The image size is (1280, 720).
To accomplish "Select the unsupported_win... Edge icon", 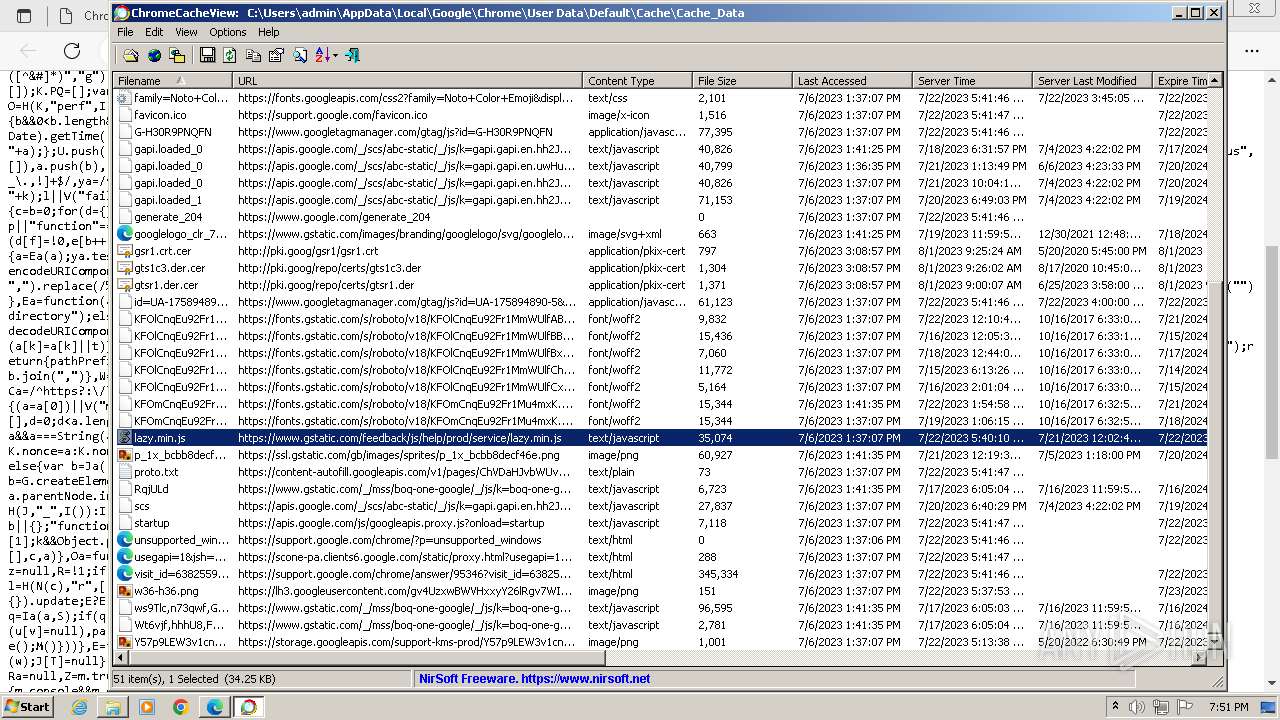I will [125, 540].
